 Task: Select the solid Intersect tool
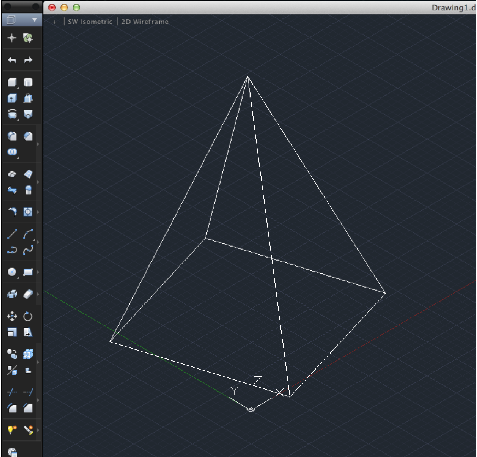pyautogui.click(x=12, y=152)
